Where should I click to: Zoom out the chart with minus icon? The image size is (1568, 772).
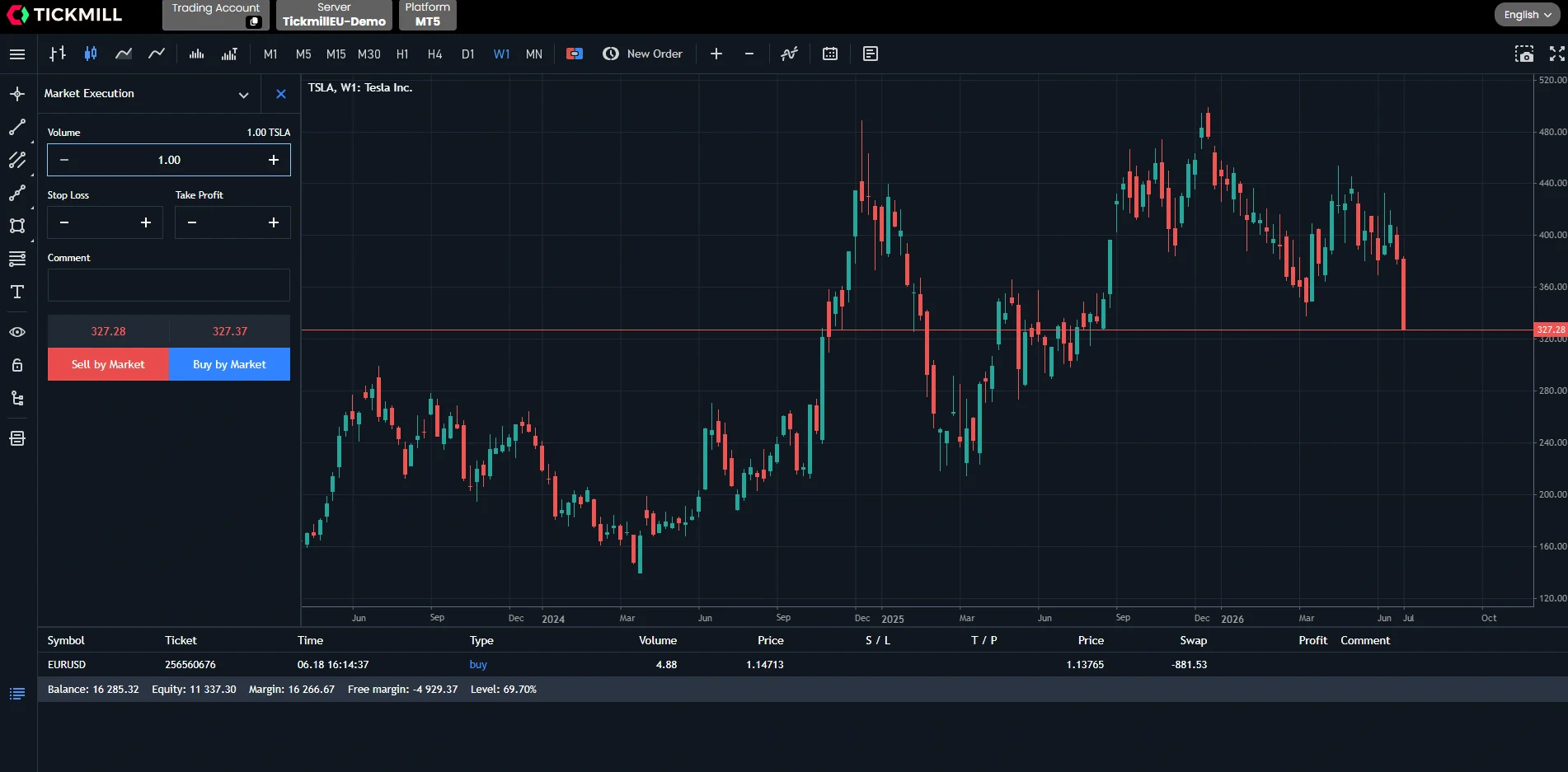[749, 54]
